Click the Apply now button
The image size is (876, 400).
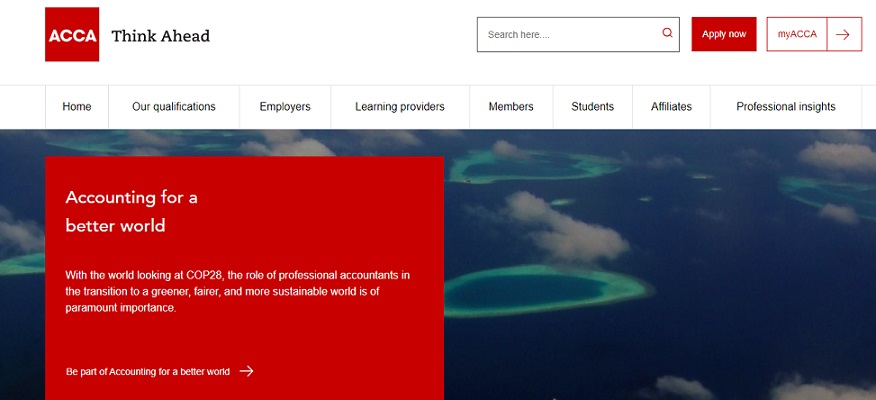coord(724,34)
